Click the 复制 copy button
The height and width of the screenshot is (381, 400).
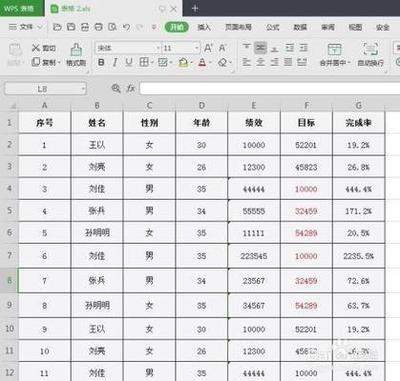pos(46,62)
